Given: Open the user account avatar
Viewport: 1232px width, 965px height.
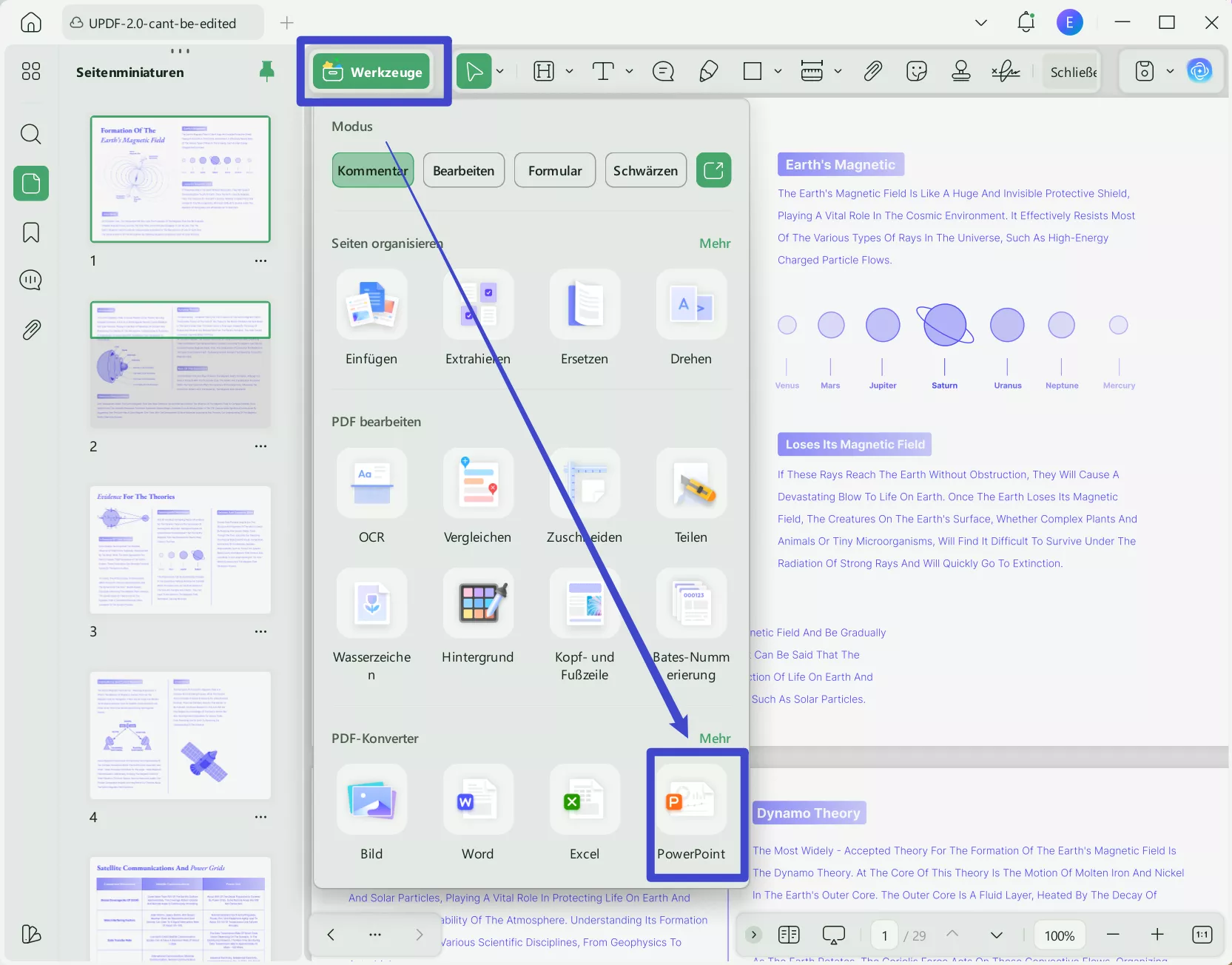Looking at the screenshot, I should tap(1069, 22).
